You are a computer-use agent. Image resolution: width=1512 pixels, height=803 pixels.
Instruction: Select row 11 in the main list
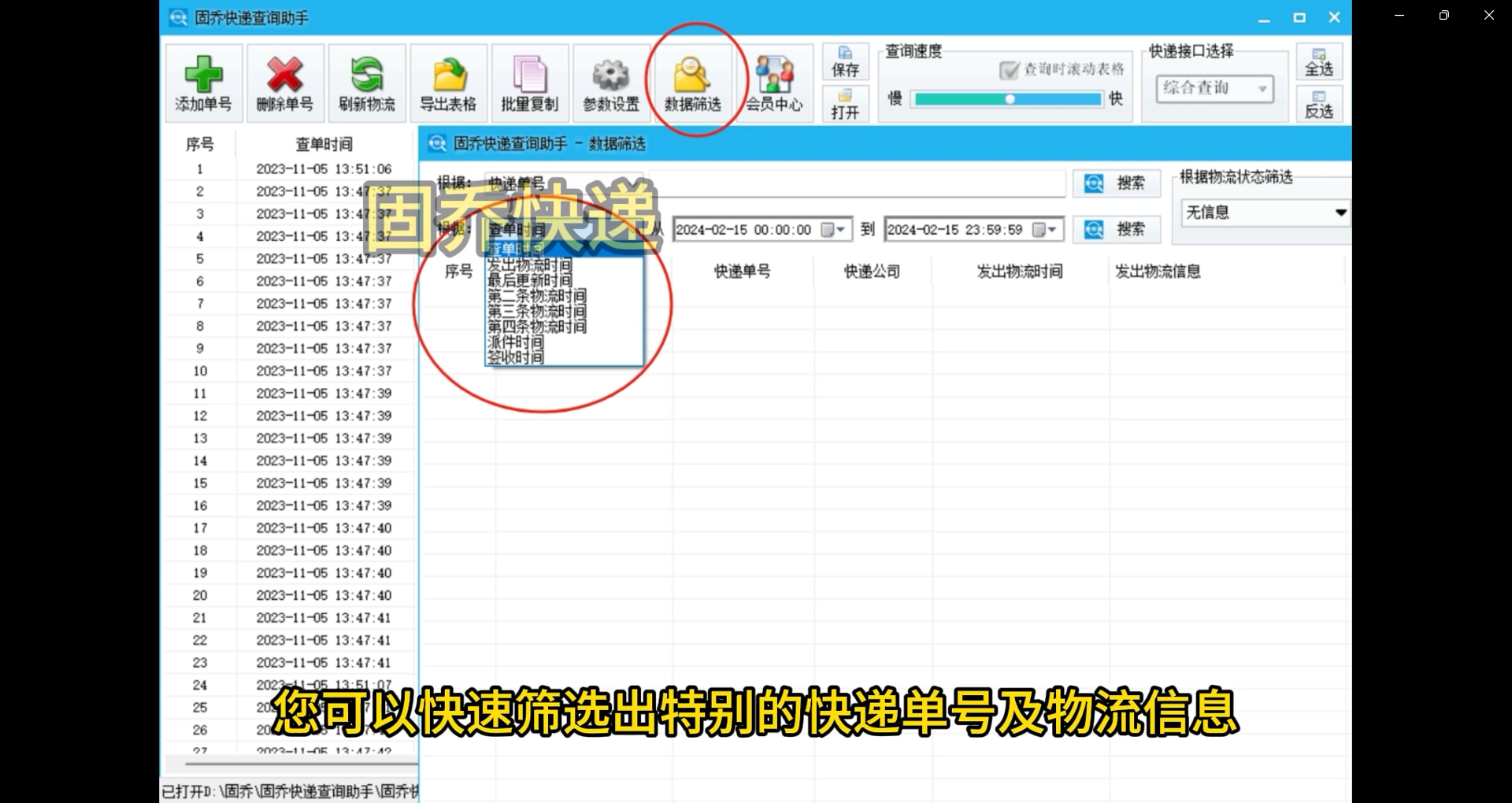click(x=291, y=394)
